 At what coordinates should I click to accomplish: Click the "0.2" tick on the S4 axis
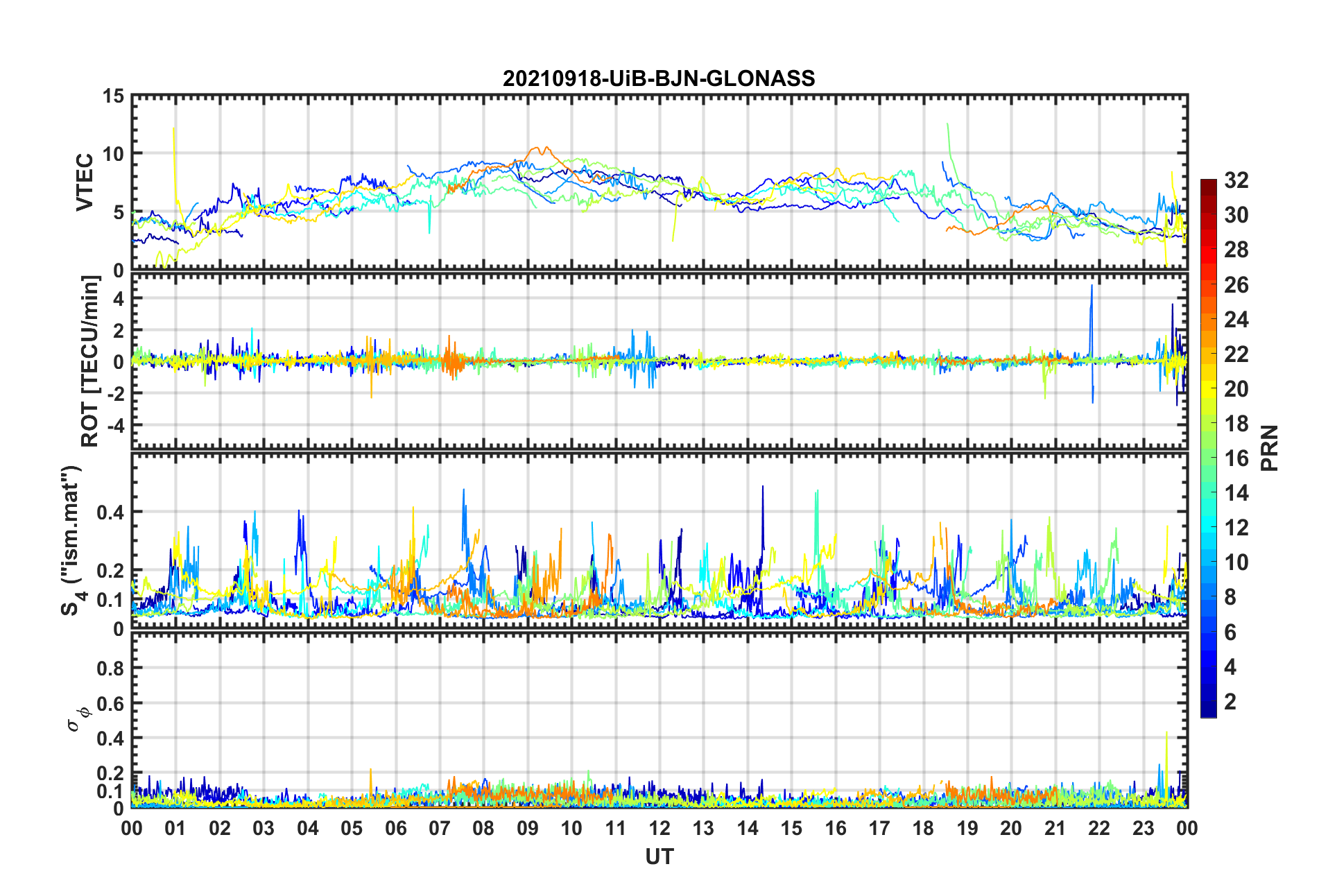click(111, 571)
